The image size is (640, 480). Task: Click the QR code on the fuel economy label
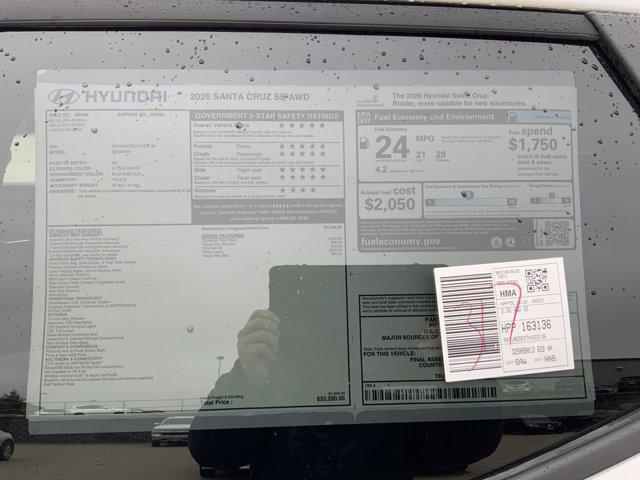pyautogui.click(x=552, y=234)
